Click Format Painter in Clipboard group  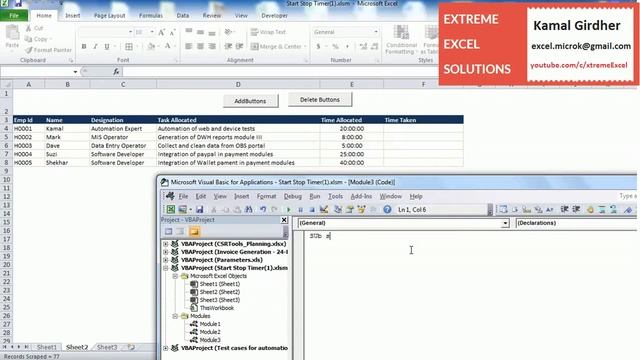(49, 50)
